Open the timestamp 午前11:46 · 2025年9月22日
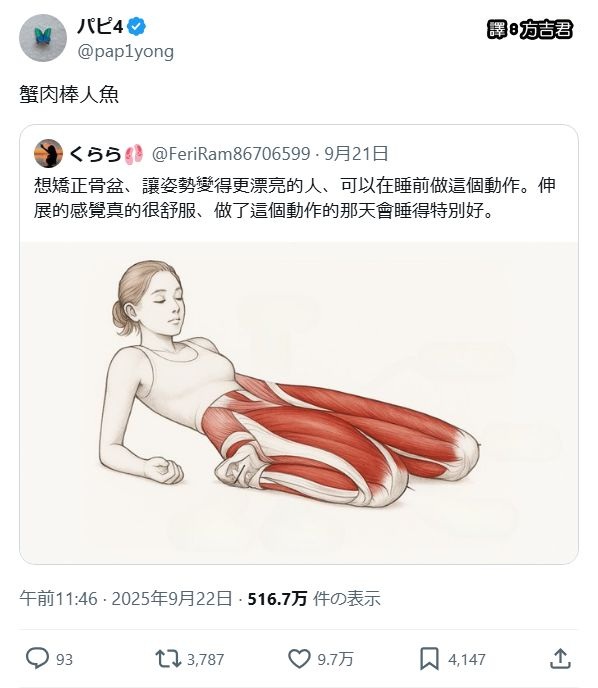The image size is (598, 688). click(126, 598)
